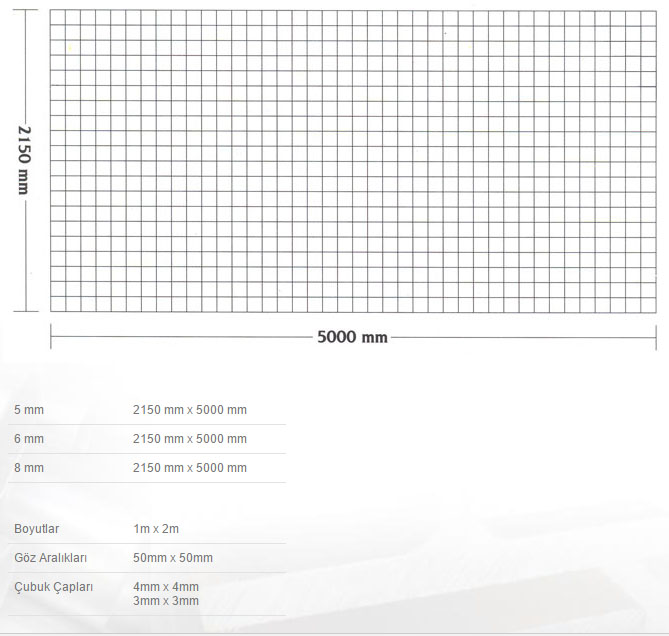The height and width of the screenshot is (636, 669).
Task: Click the vertical 2150 mm height label
Action: coord(24,160)
